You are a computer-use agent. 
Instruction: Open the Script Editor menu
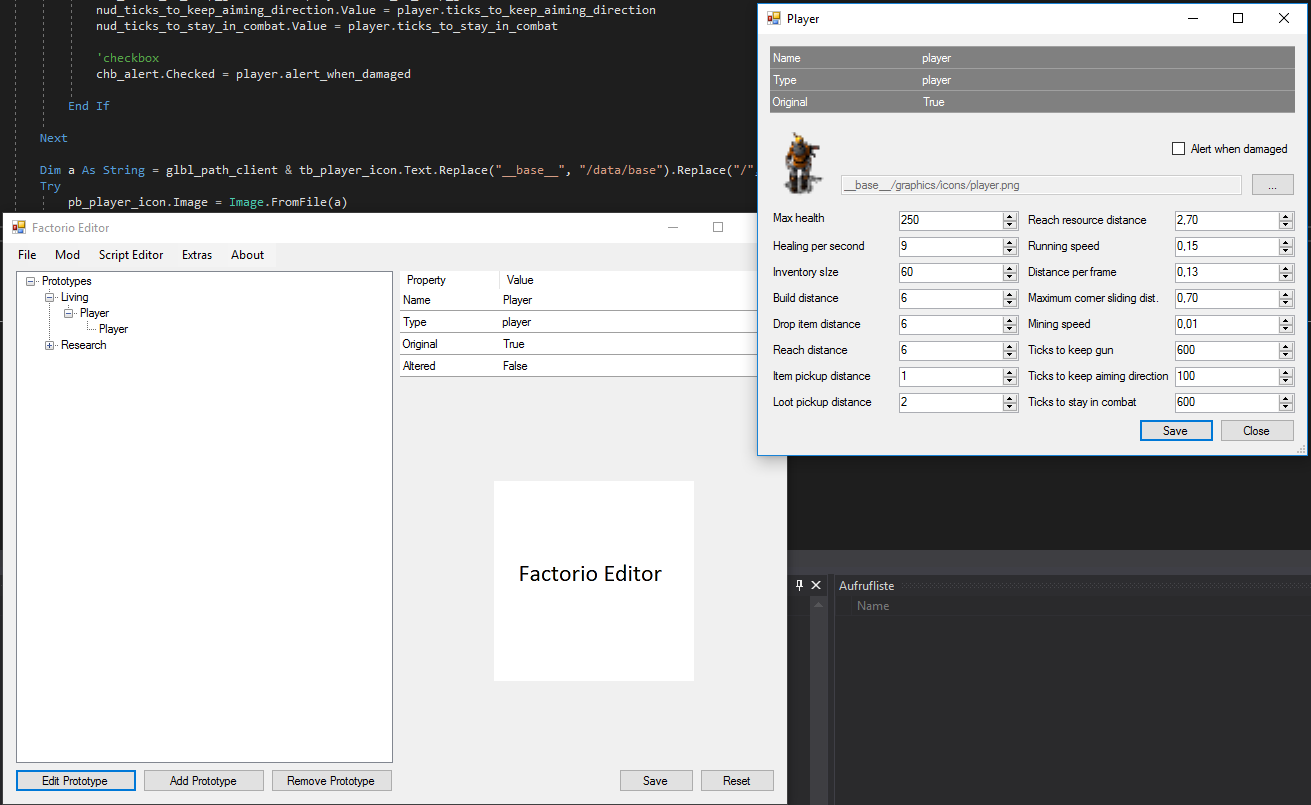131,255
